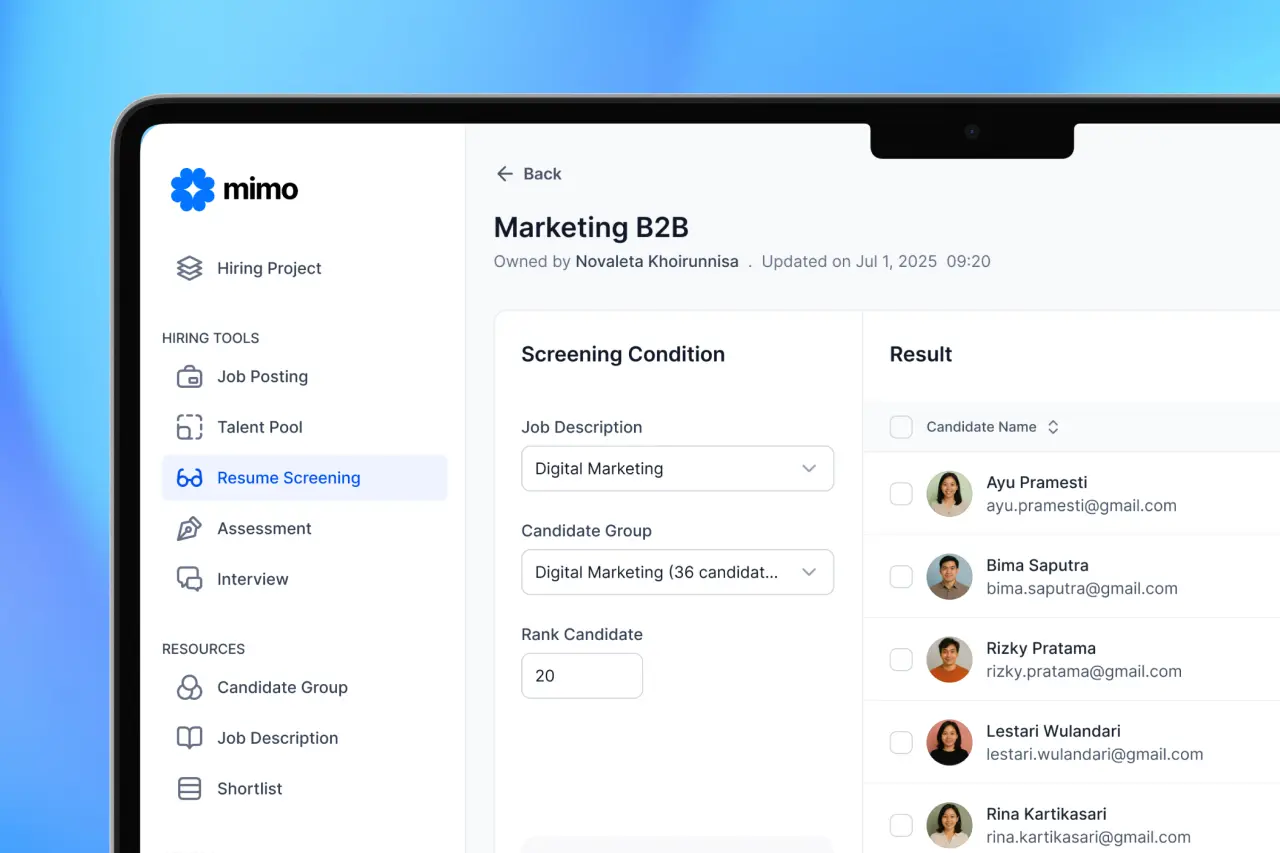The height and width of the screenshot is (853, 1280).
Task: Click the Hiring Project layers icon
Action: point(189,268)
